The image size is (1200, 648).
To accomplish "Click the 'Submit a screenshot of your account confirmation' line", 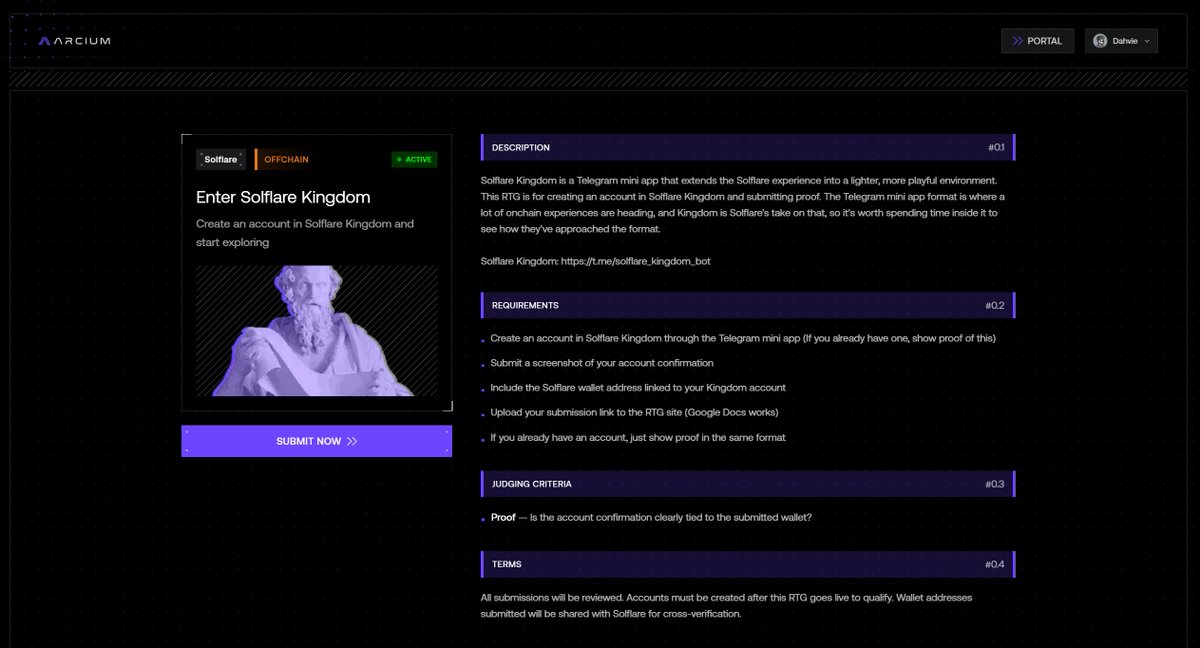I will 602,363.
